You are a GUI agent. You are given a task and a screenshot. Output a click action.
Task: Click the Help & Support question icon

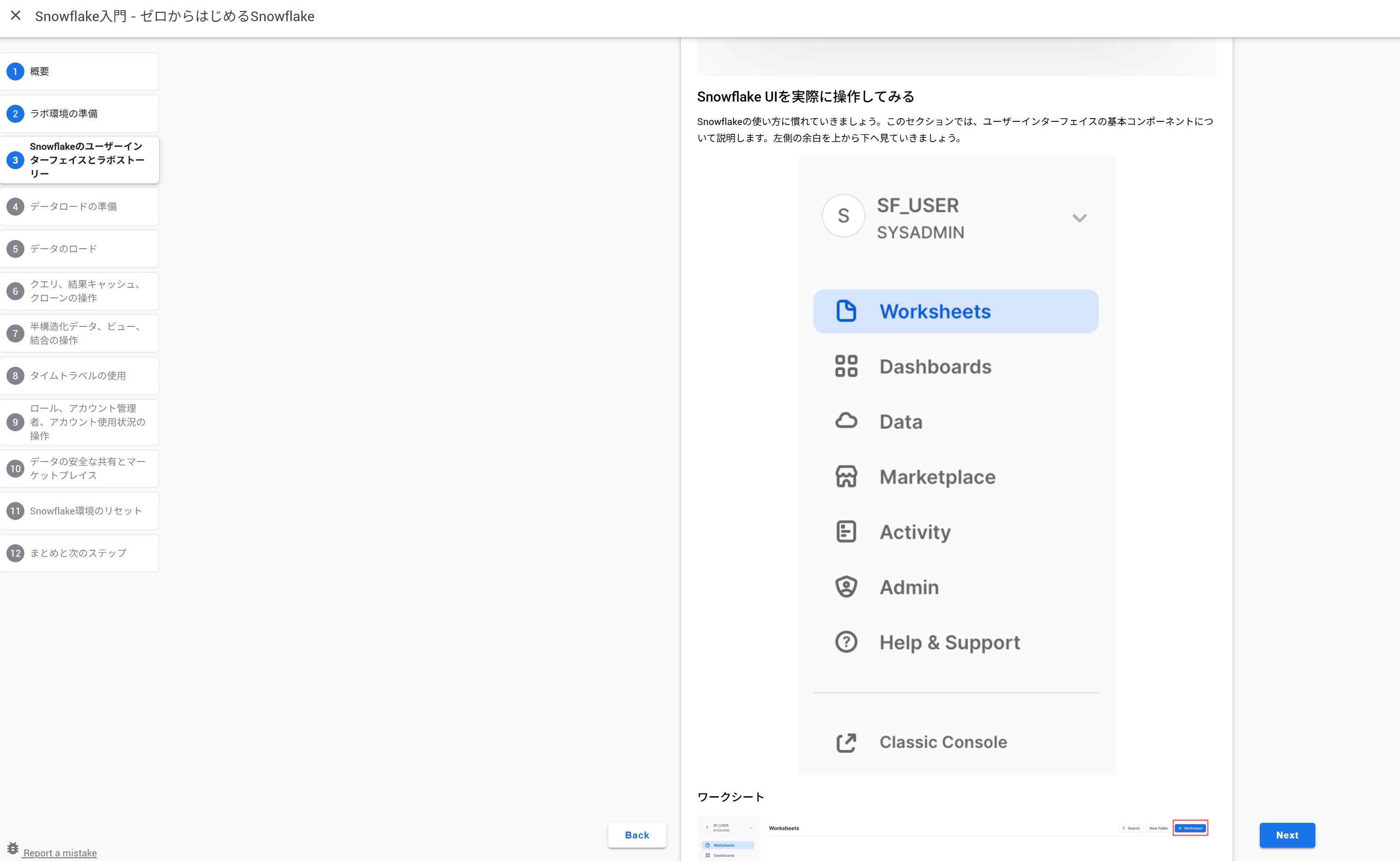click(846, 642)
